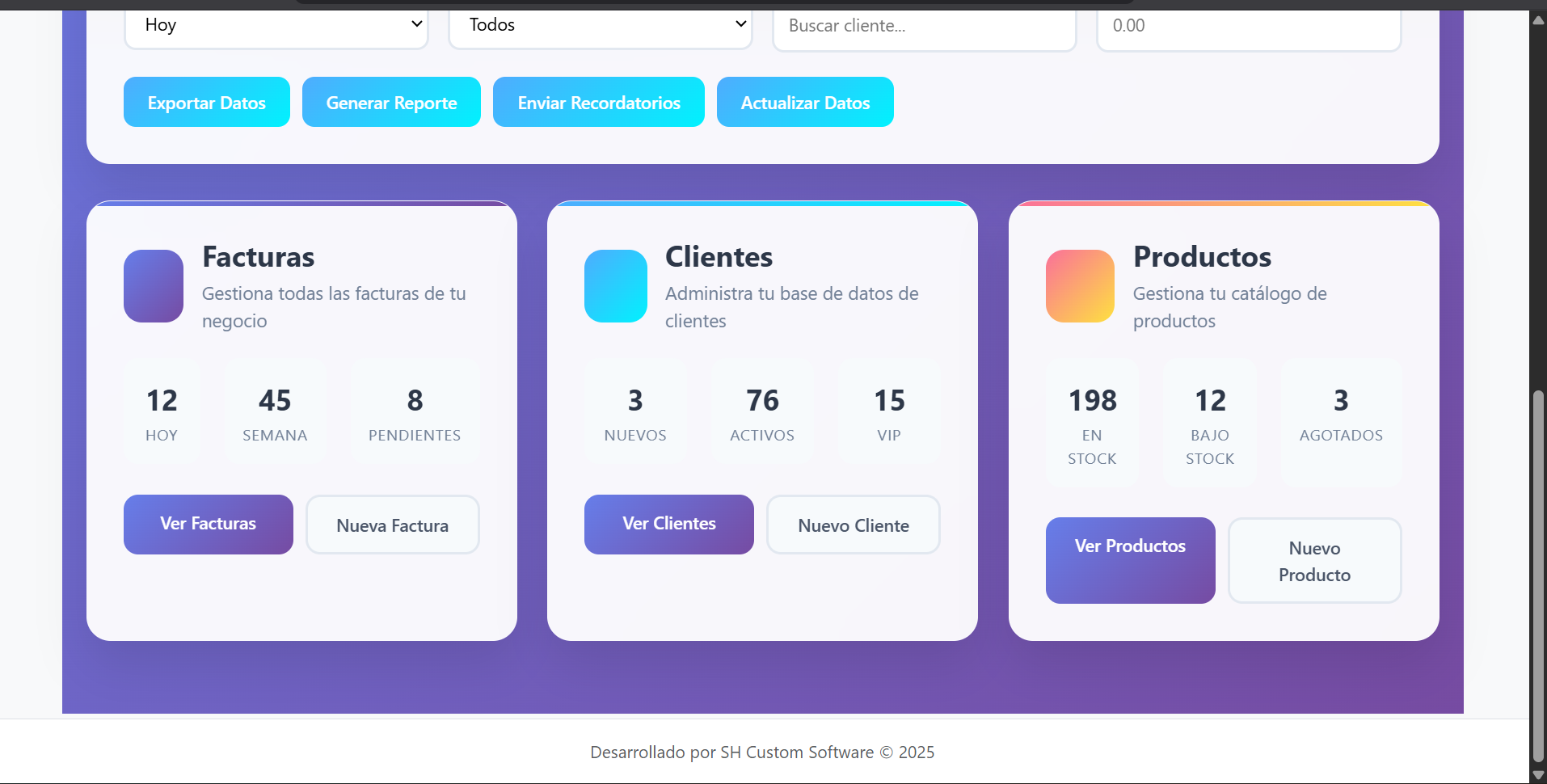Select the 8 Pendientes invoices stat
Image resolution: width=1547 pixels, height=784 pixels.
pyautogui.click(x=415, y=412)
